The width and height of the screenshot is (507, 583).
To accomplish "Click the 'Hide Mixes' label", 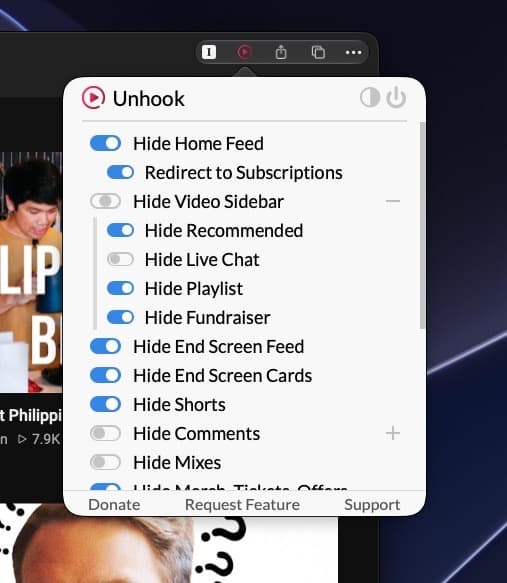I will 177,463.
